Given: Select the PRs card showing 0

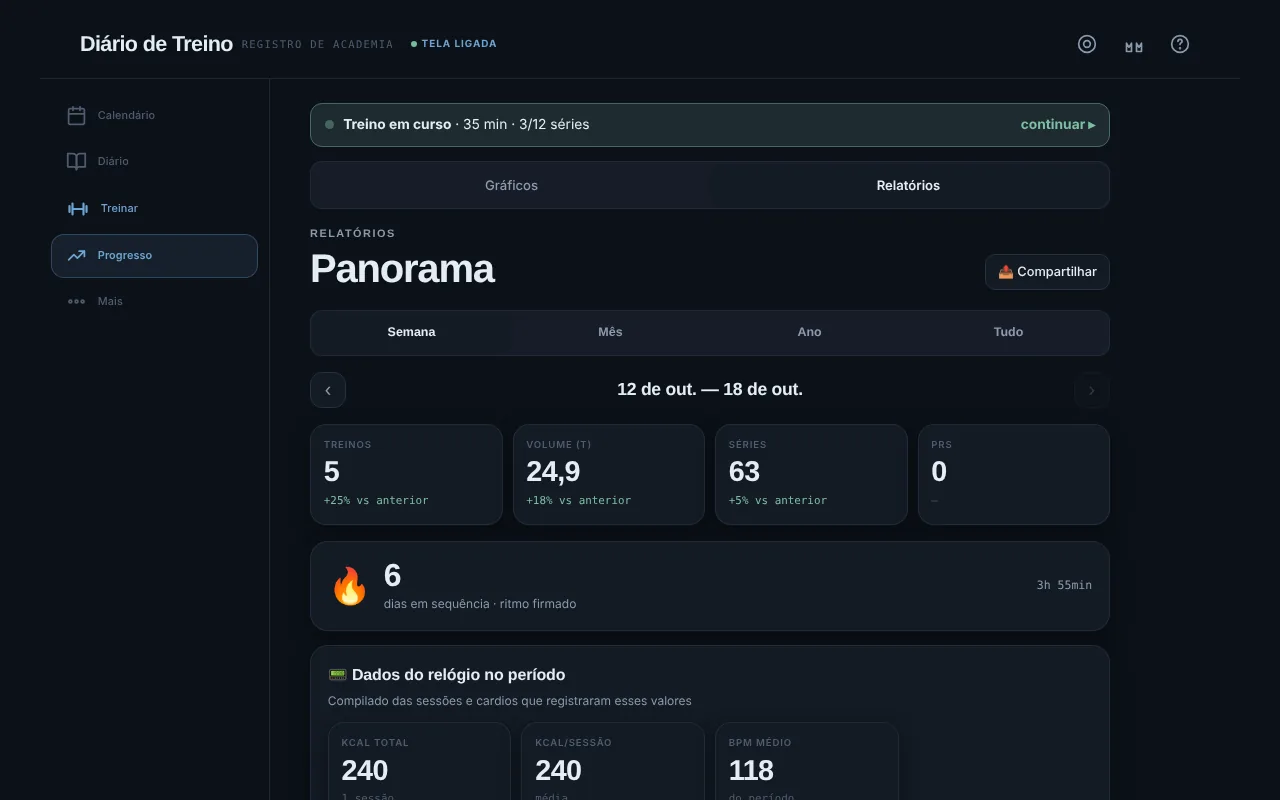Looking at the screenshot, I should pyautogui.click(x=1014, y=475).
